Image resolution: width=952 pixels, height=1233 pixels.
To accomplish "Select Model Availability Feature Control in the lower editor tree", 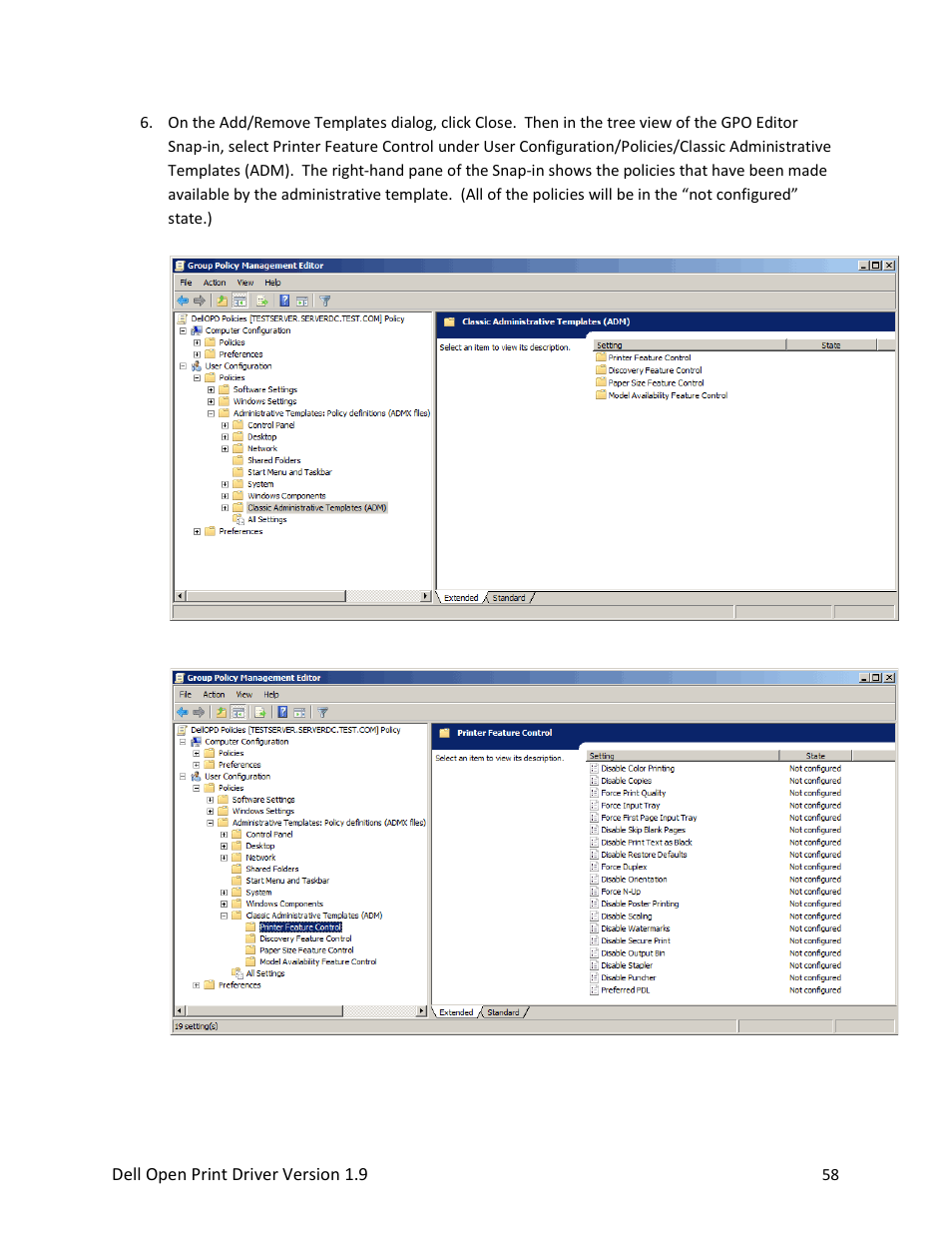I will pos(317,961).
